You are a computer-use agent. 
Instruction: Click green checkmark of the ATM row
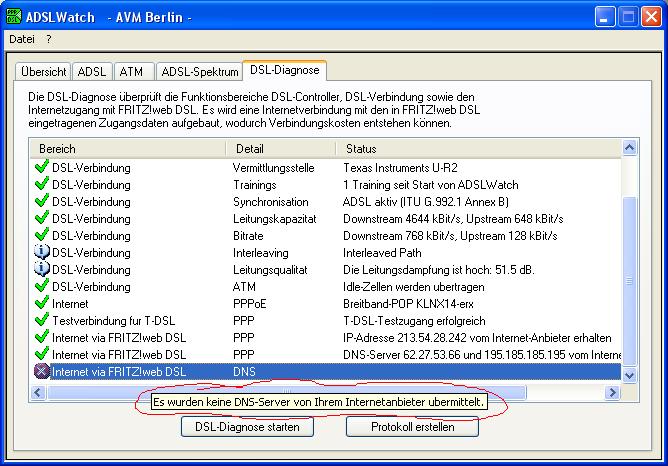(x=41, y=286)
